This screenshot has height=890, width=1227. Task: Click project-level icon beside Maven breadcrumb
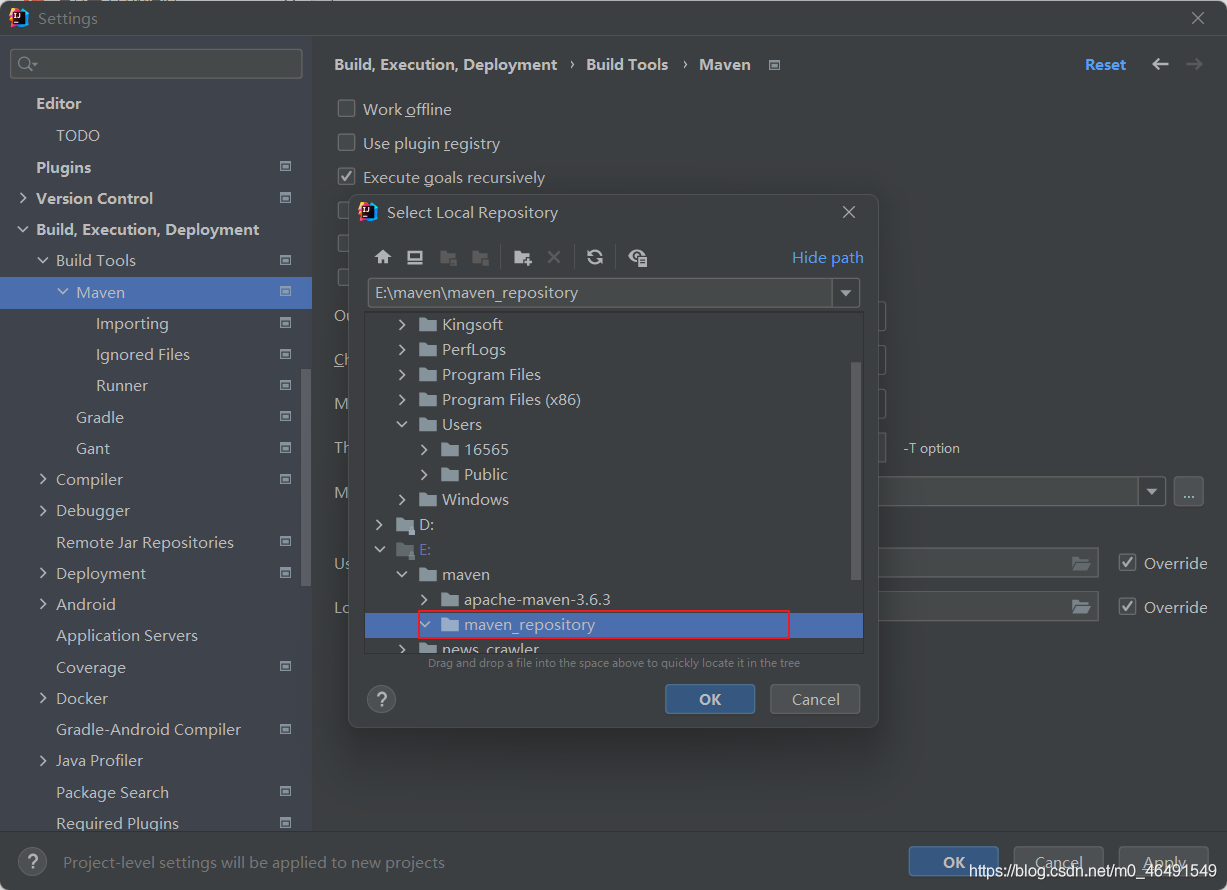[x=774, y=65]
